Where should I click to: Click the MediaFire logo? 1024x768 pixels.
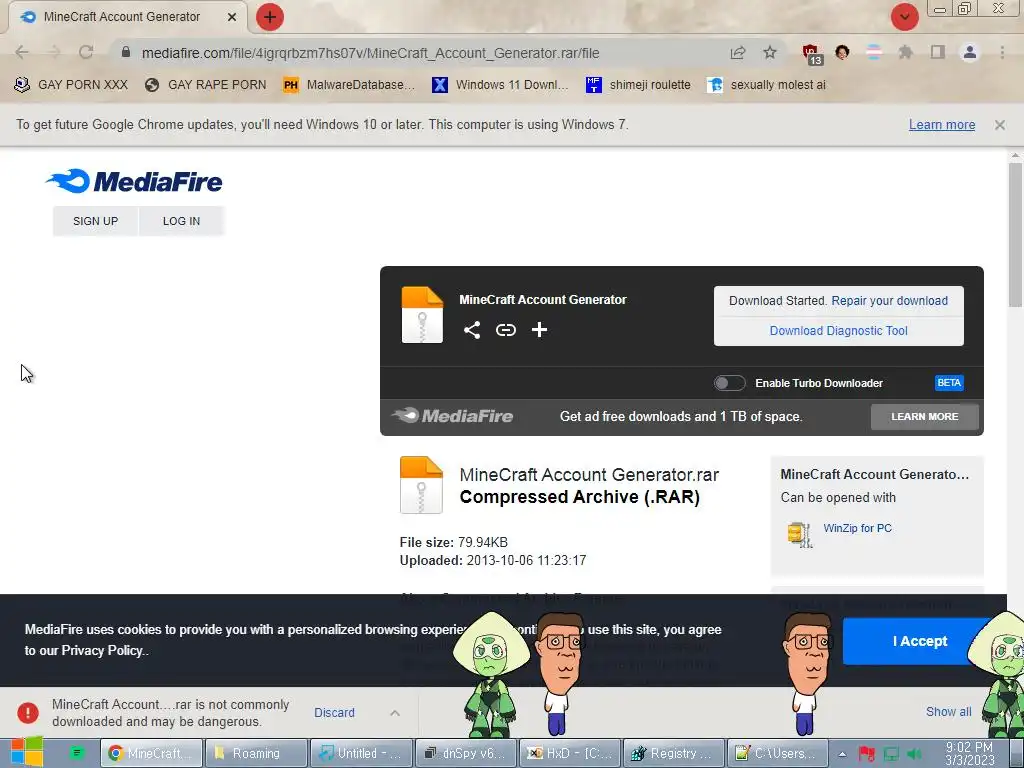point(135,181)
